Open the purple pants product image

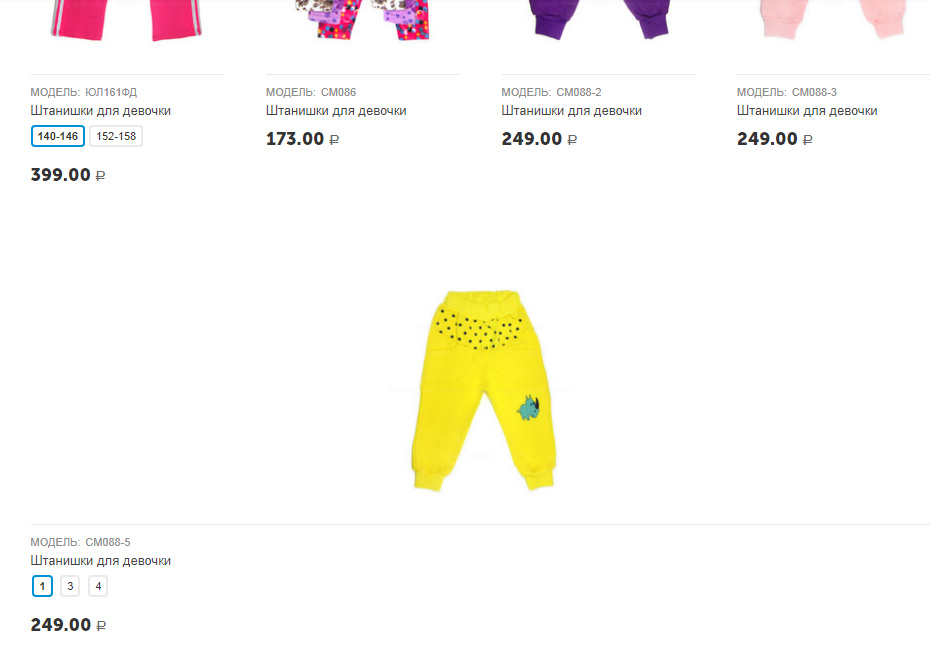[x=598, y=20]
